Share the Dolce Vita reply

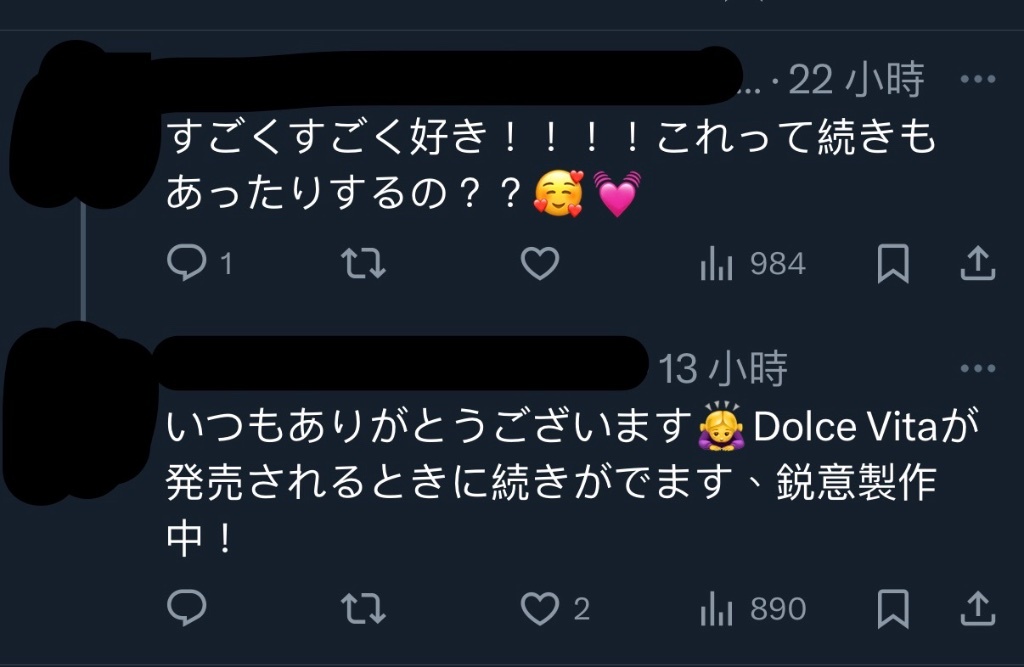point(978,608)
